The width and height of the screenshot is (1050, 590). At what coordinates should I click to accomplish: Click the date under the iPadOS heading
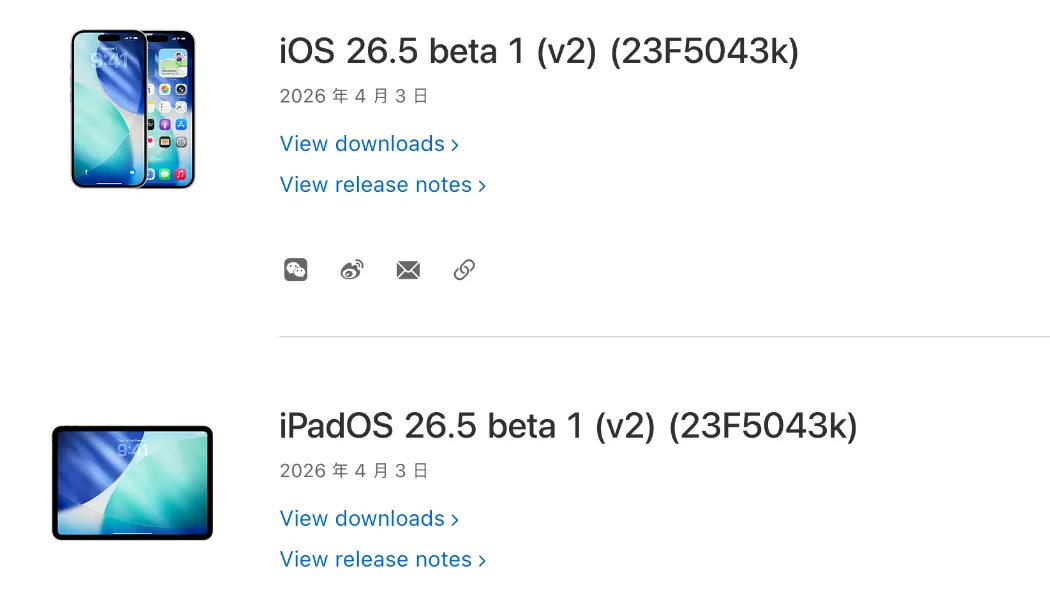click(x=354, y=470)
